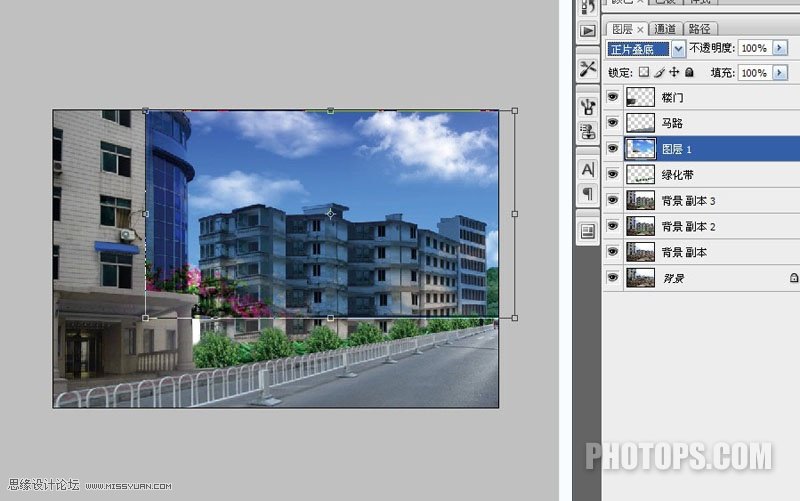The height and width of the screenshot is (501, 800).
Task: Select the 背景 layer name
Action: [673, 278]
